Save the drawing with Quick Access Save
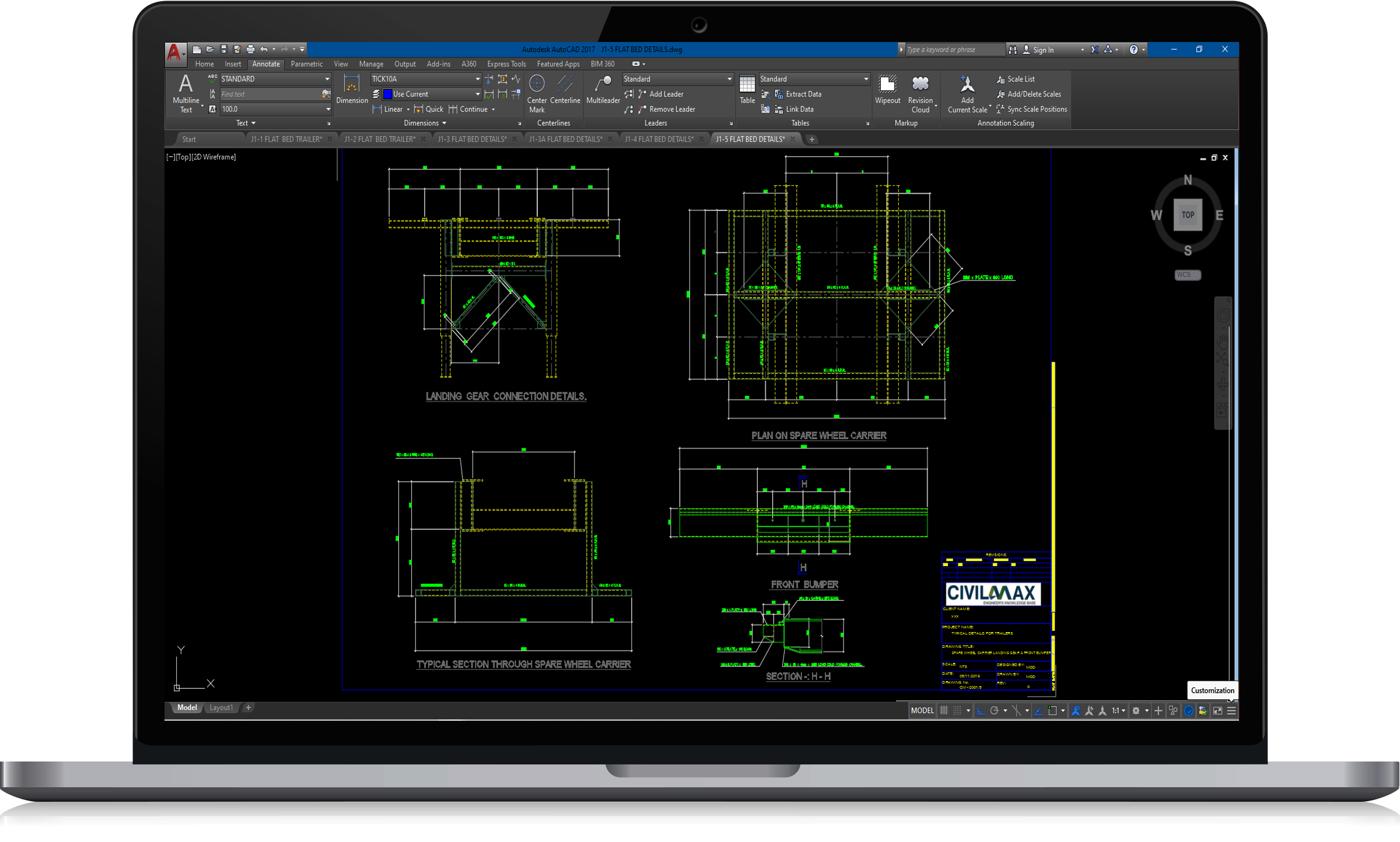This screenshot has width=1400, height=842. point(223,50)
